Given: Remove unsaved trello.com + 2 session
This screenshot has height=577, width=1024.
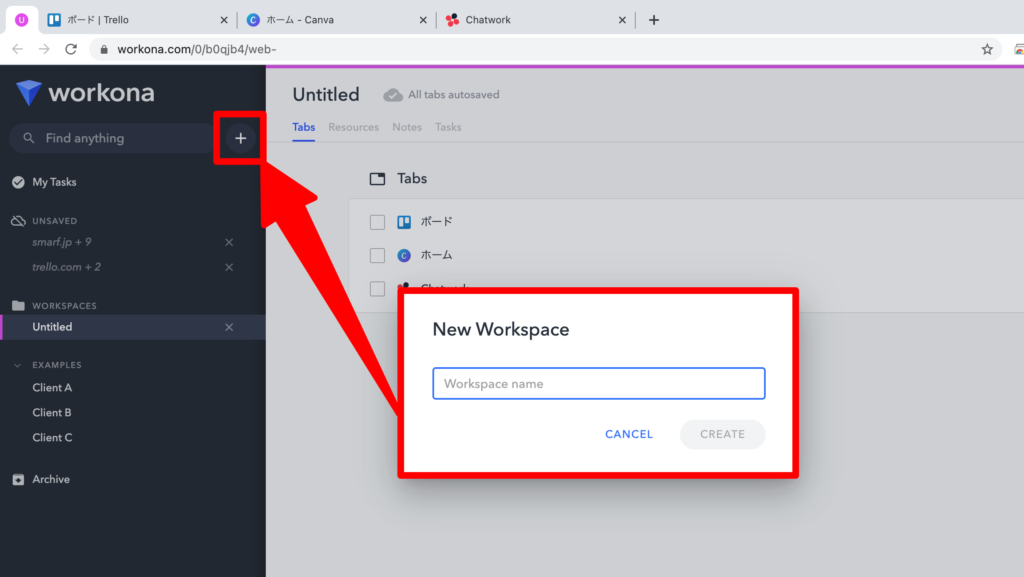Looking at the screenshot, I should click(229, 268).
